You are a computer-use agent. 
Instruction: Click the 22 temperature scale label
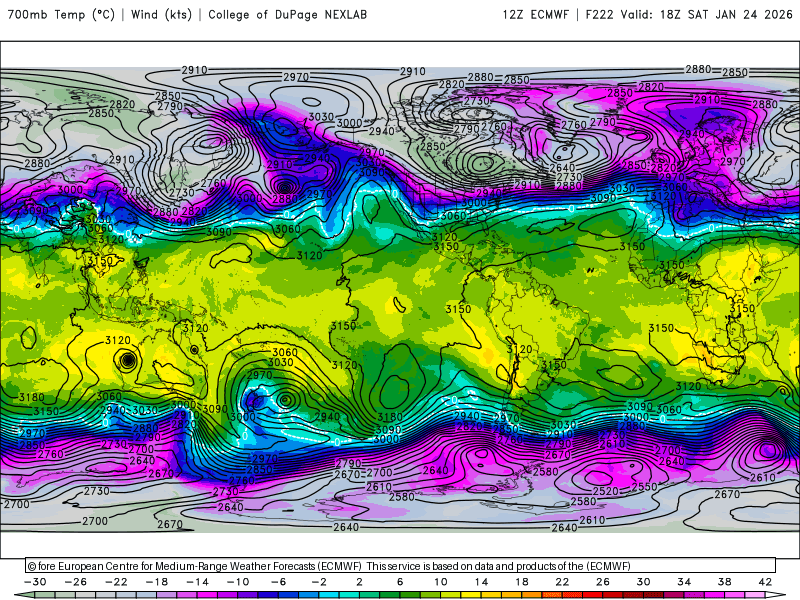pyautogui.click(x=562, y=582)
